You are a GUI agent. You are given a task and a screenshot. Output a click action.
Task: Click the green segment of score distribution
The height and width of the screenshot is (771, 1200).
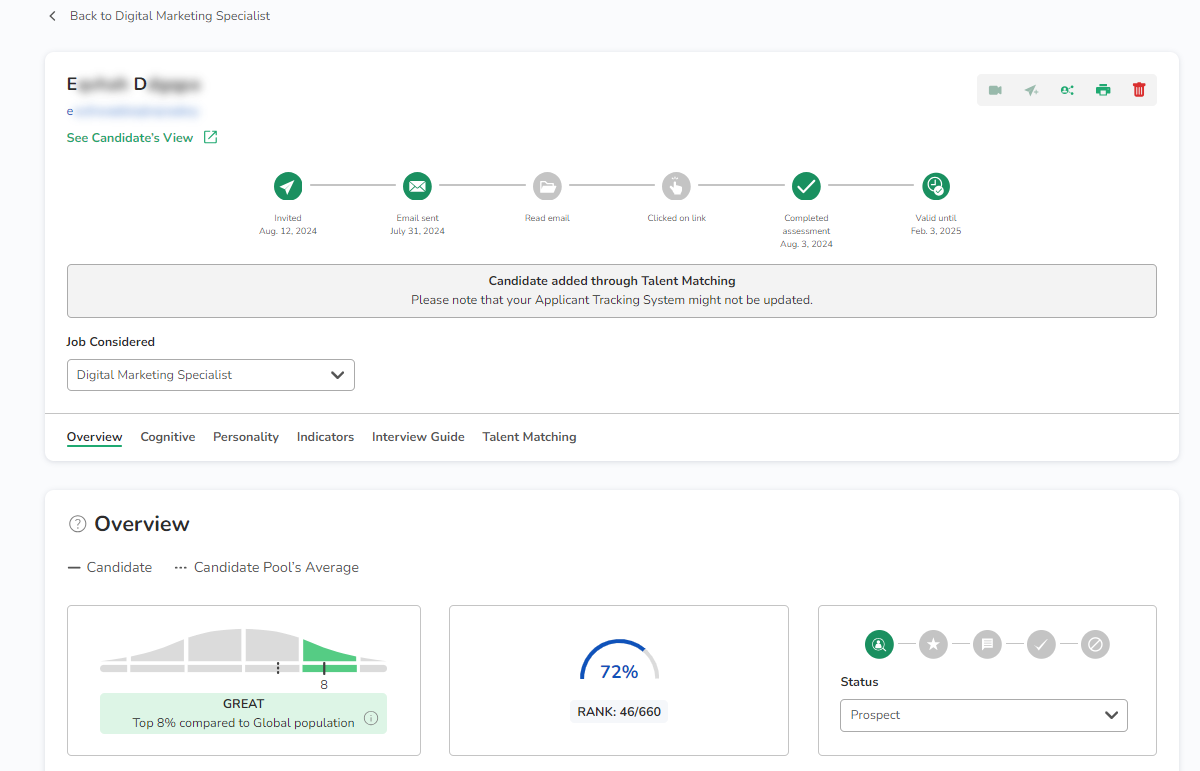tap(329, 655)
